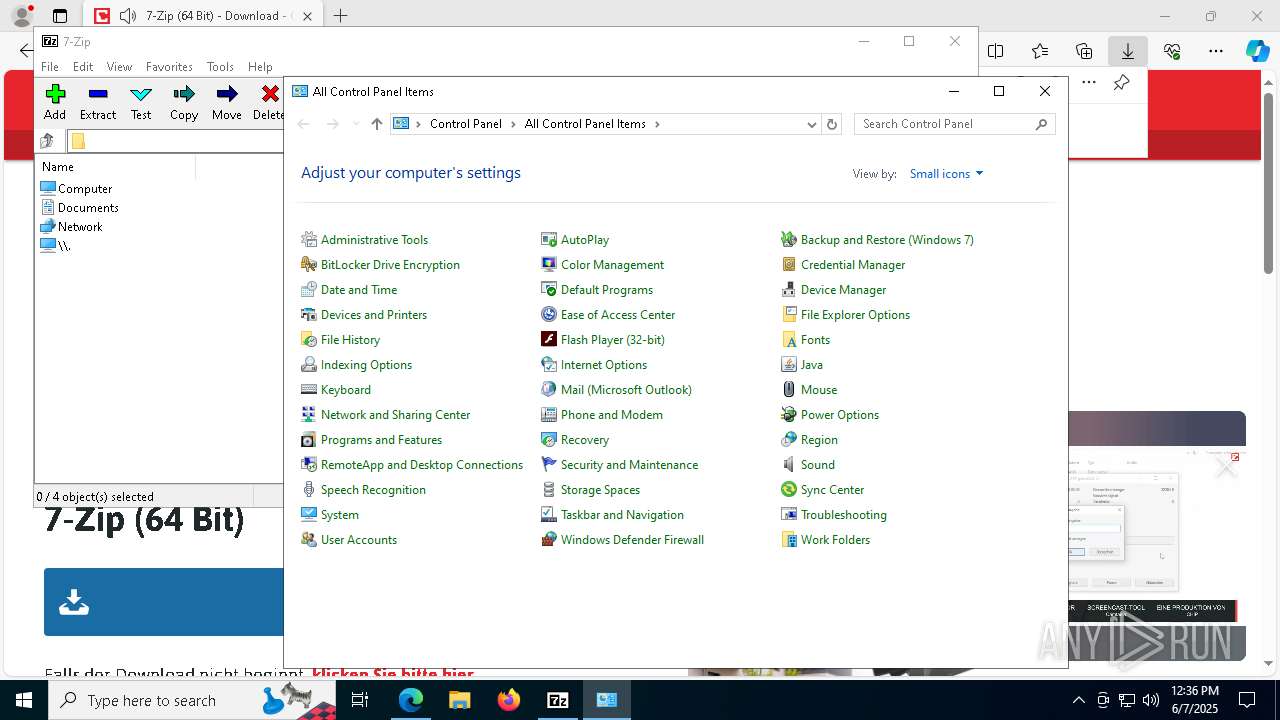Click the Java icon
Screen dimensions: 1280x720
pyautogui.click(x=789, y=365)
